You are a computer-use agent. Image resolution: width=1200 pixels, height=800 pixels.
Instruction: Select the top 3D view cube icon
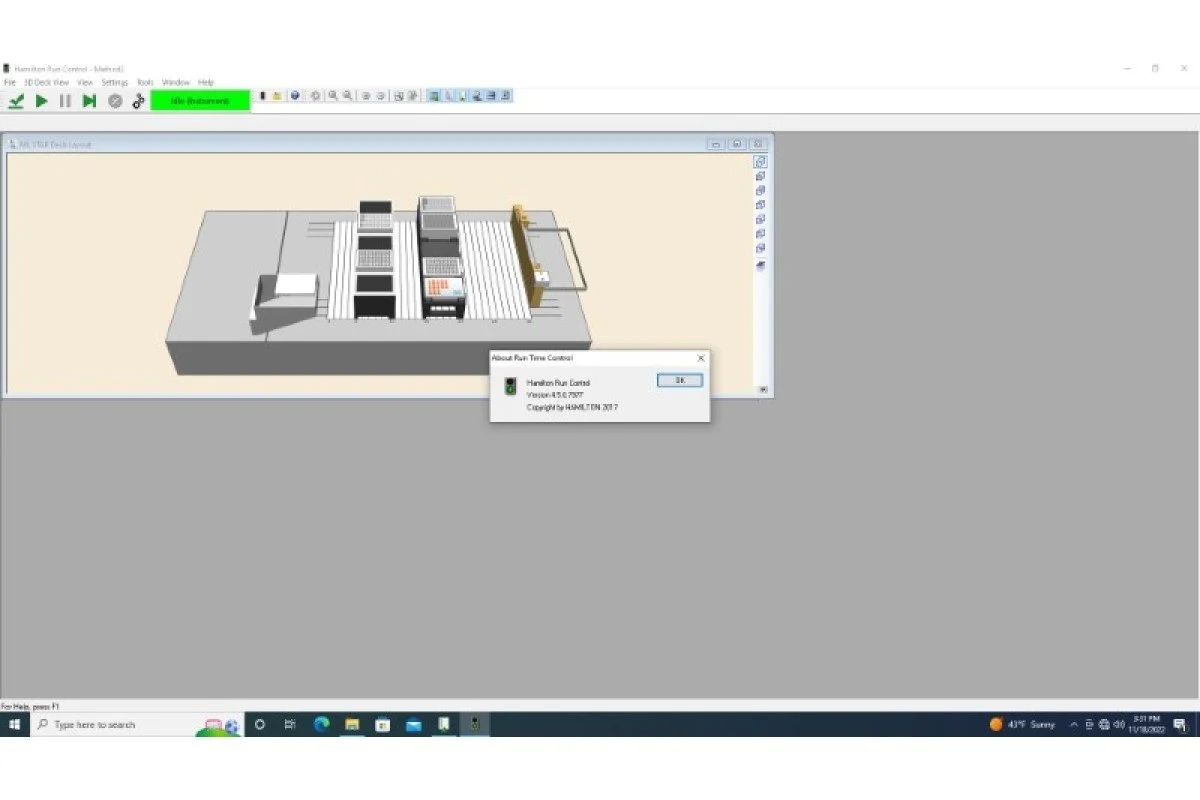pos(760,162)
